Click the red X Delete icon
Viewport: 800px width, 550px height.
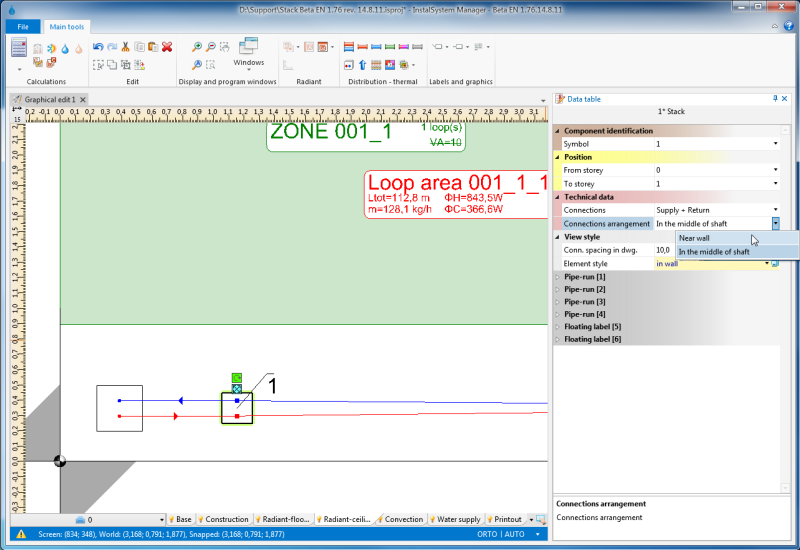tap(167, 47)
